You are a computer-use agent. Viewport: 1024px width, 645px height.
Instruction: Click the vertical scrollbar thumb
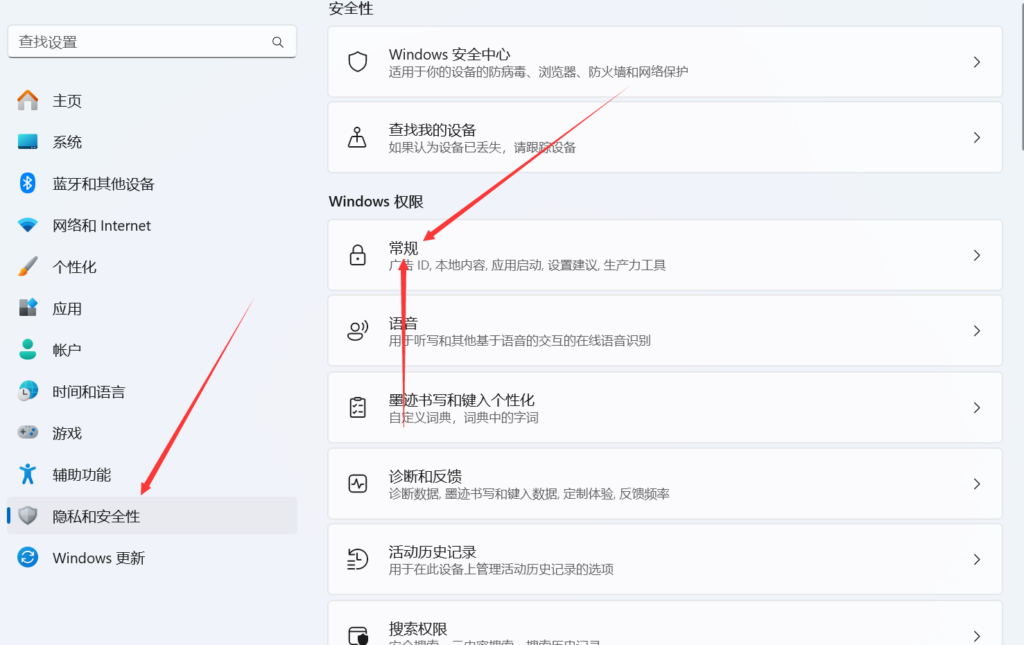[x=1022, y=75]
